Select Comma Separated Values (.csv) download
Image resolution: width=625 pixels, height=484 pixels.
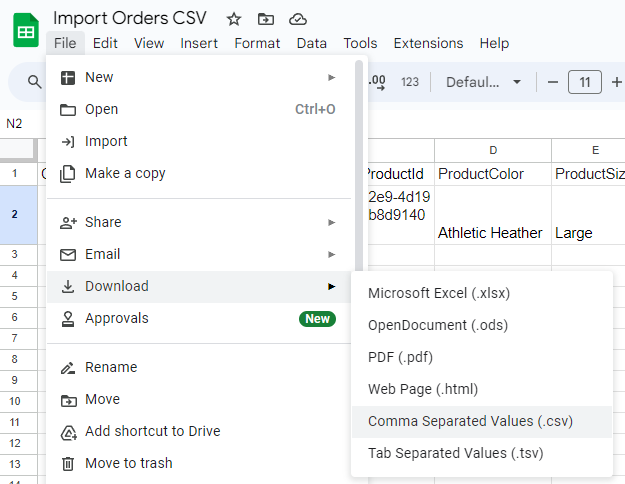pyautogui.click(x=470, y=421)
